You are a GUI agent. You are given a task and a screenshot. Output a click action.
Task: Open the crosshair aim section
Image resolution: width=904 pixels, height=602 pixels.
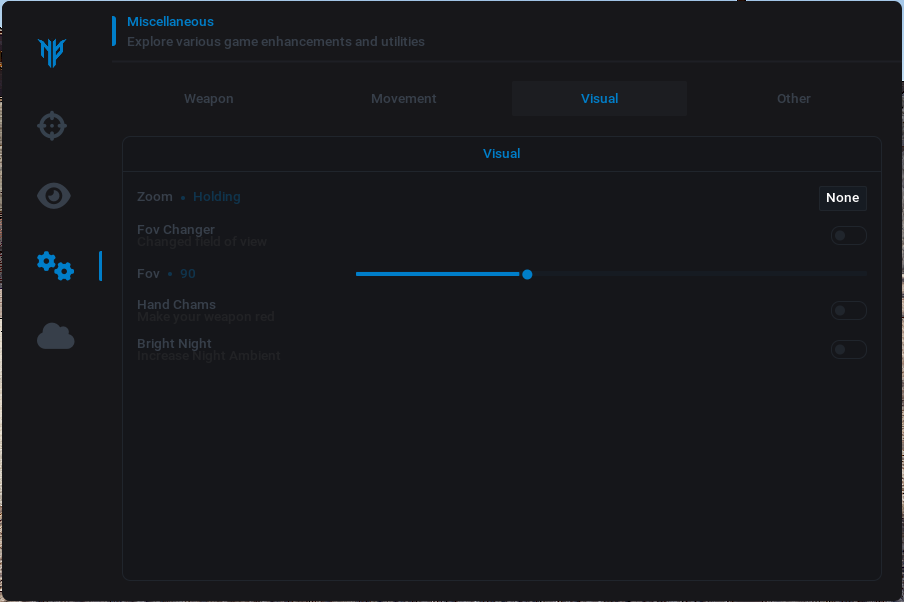[x=52, y=126]
